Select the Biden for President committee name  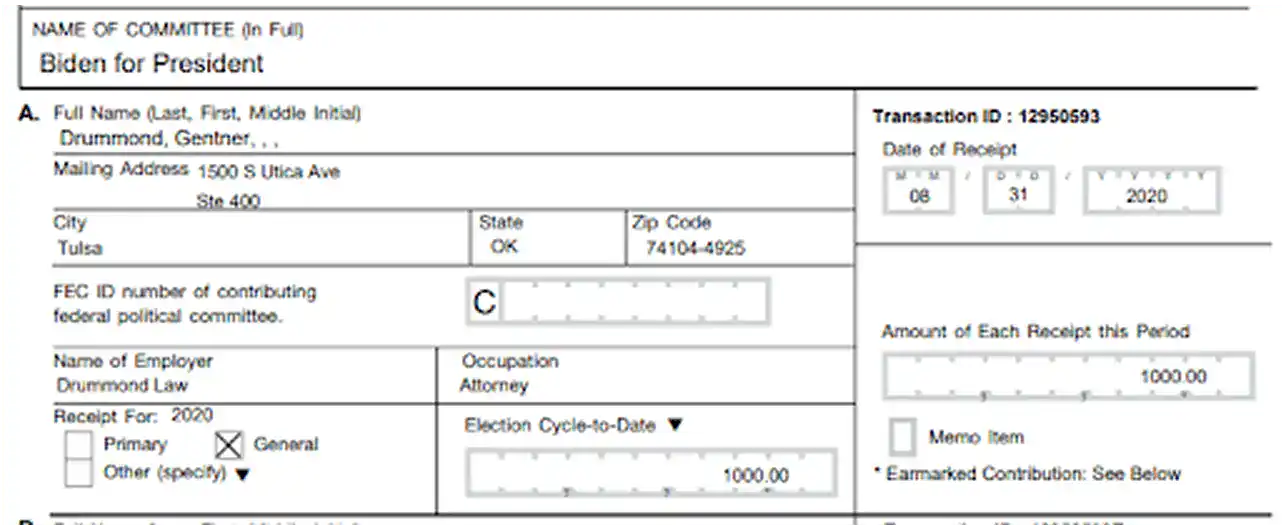click(152, 63)
